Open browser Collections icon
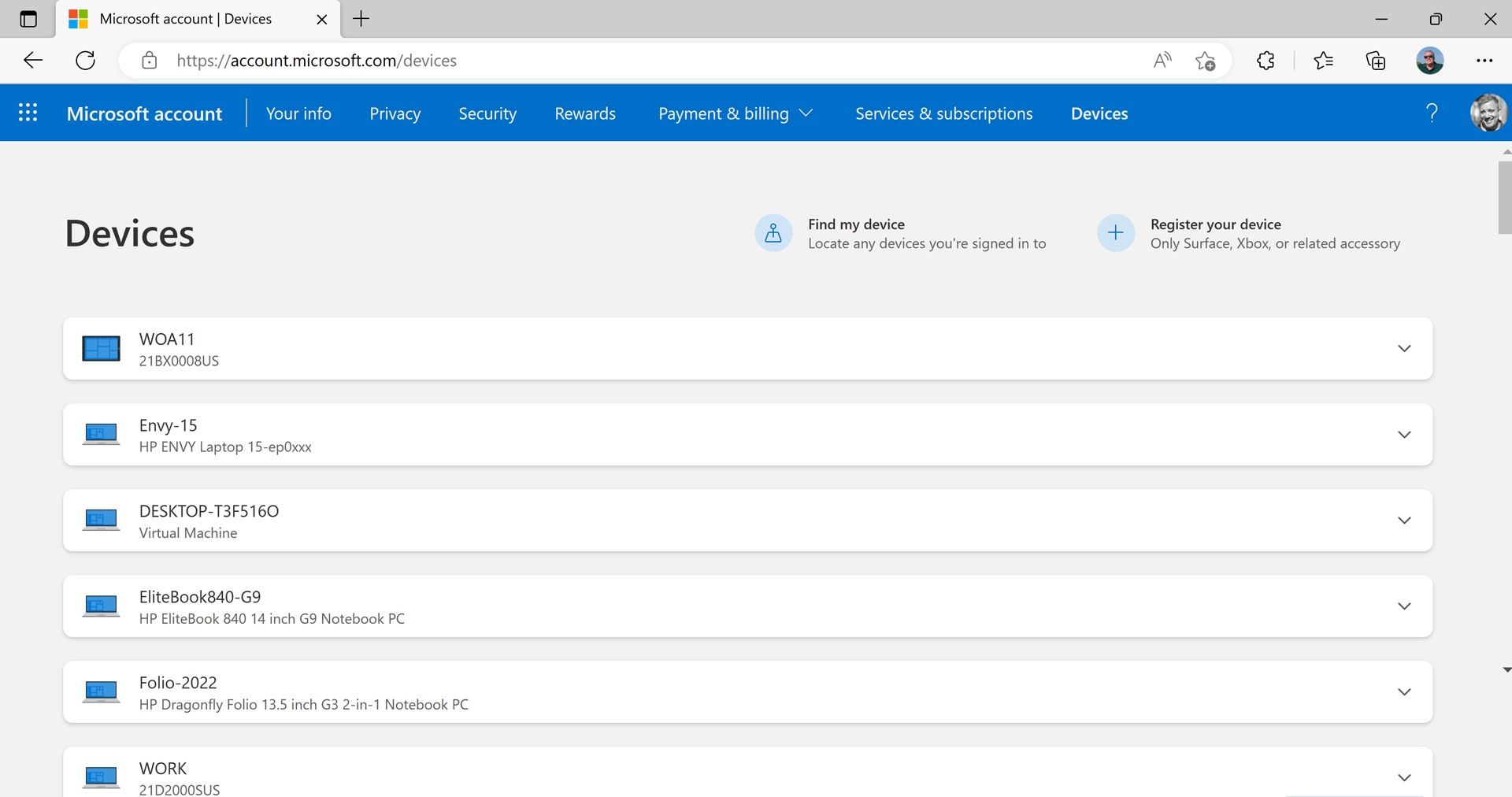The width and height of the screenshot is (1512, 797). pyautogui.click(x=1375, y=61)
